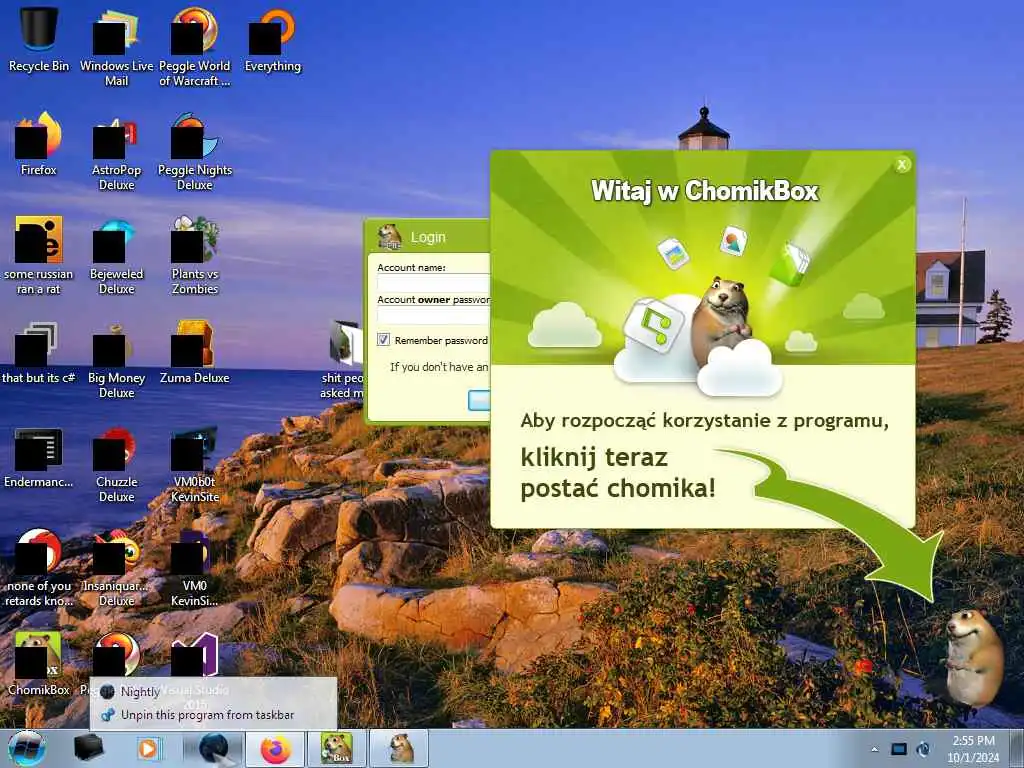
Task: Select Bejeweled Deluxe desktop icon
Action: pyautogui.click(x=116, y=255)
